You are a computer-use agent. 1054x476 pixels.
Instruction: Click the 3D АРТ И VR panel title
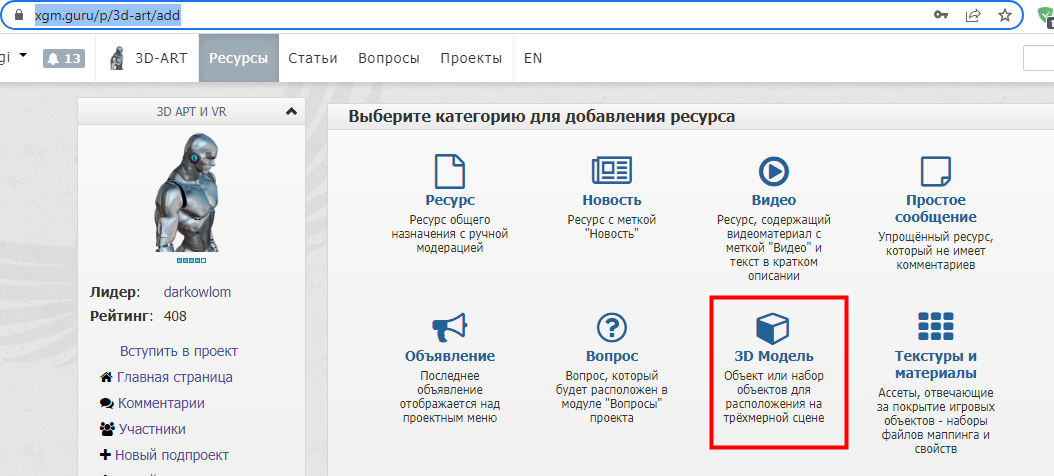click(x=192, y=112)
